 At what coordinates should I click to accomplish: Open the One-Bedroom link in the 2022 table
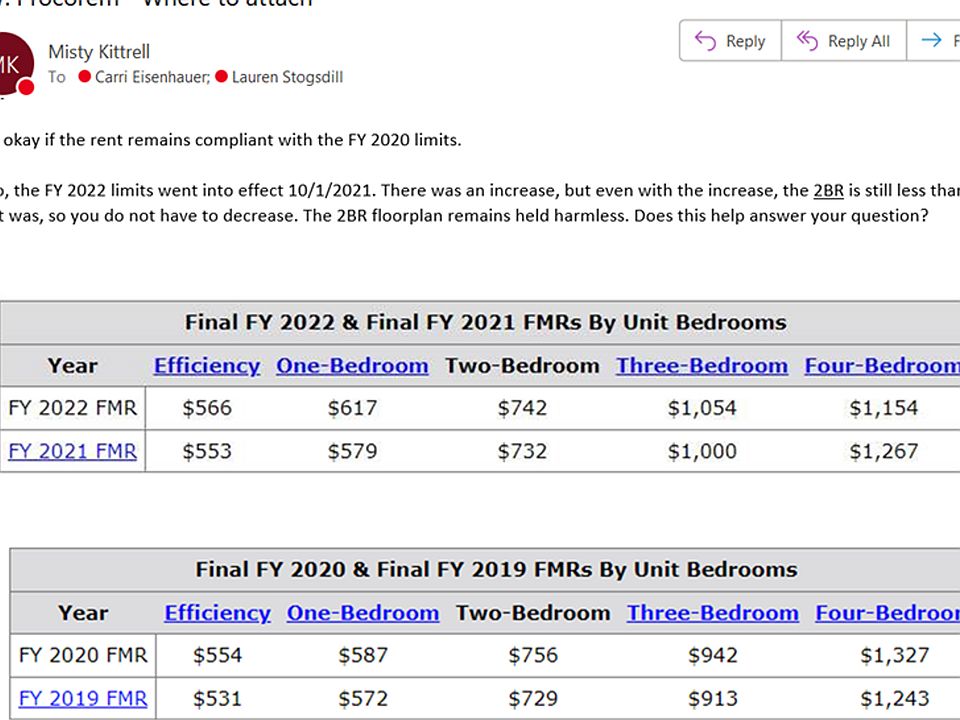pos(352,366)
